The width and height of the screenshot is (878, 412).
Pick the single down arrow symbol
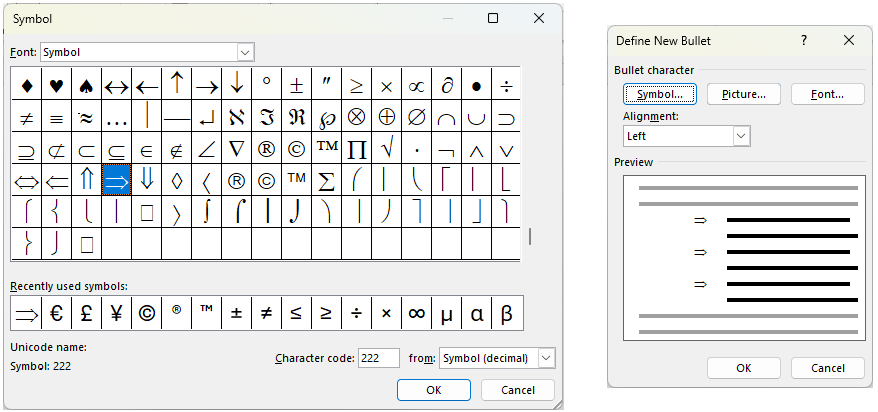236,85
